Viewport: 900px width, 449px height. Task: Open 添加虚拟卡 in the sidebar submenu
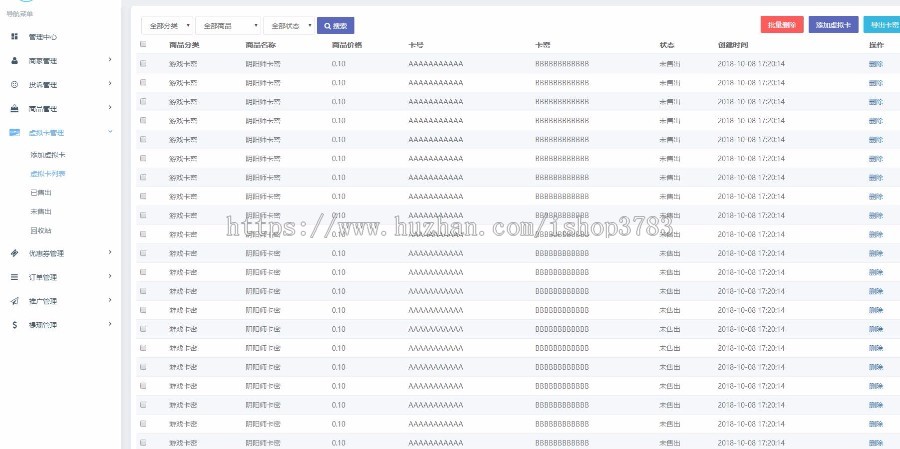tap(48, 155)
